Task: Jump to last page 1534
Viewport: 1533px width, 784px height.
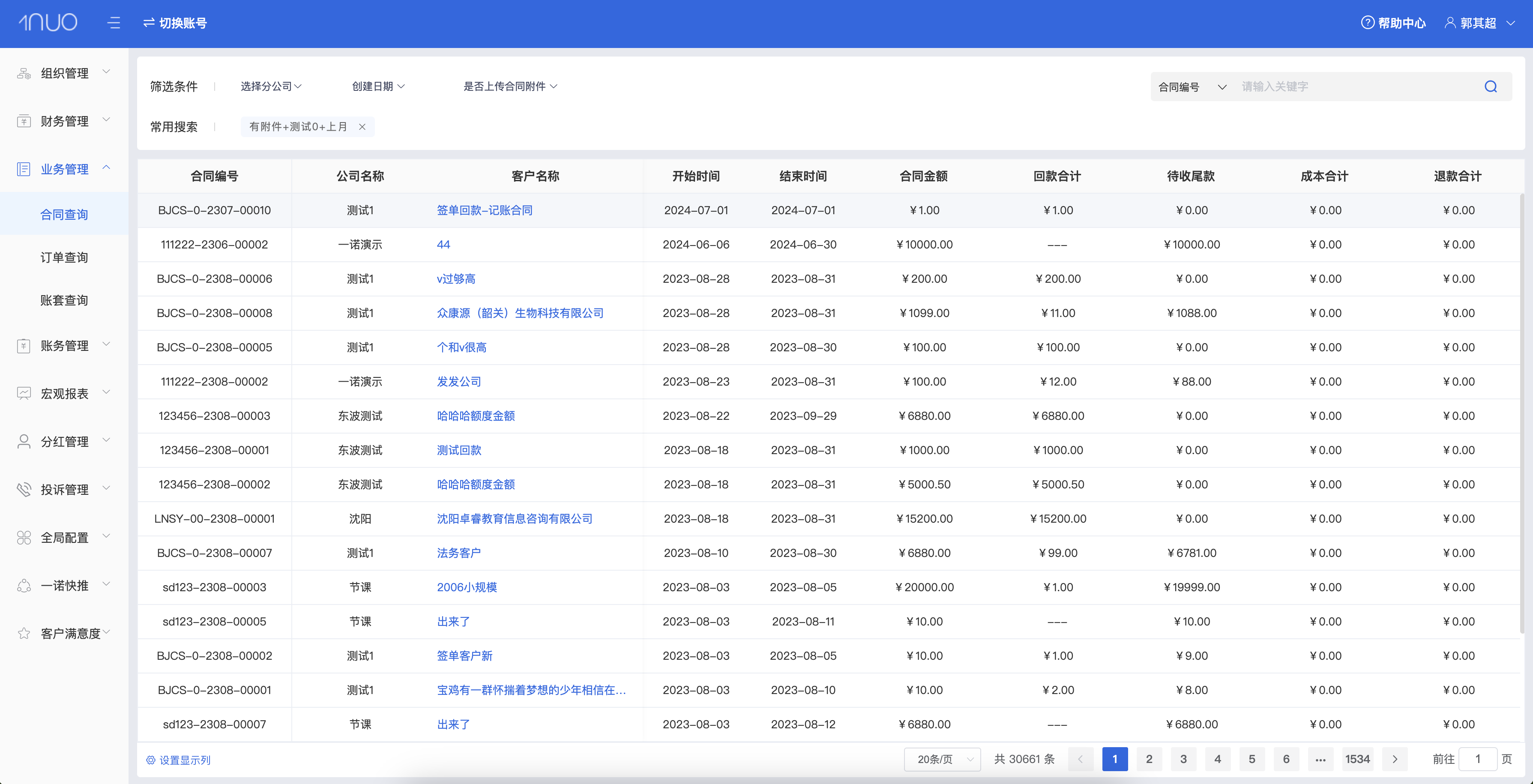Action: point(1357,759)
